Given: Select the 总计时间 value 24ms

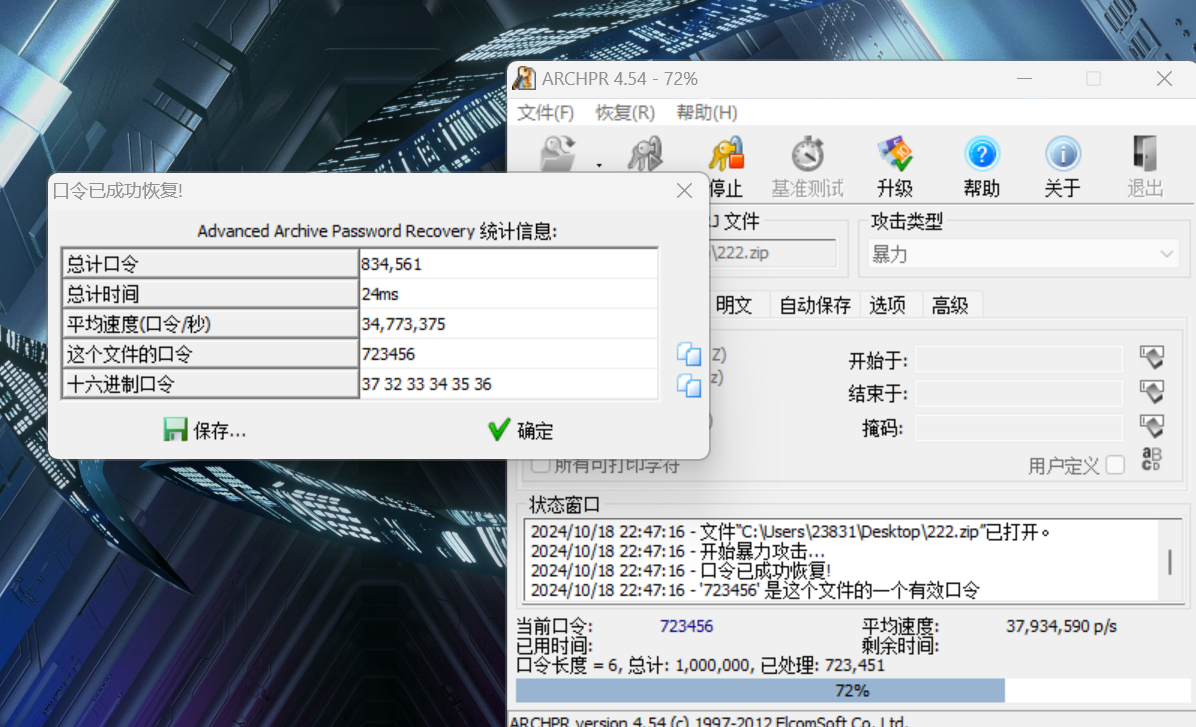Looking at the screenshot, I should (x=508, y=294).
